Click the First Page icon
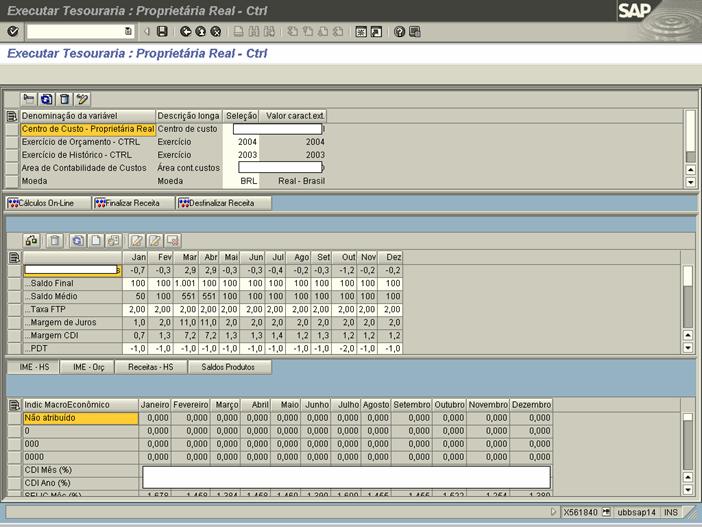The image size is (702, 527). (x=292, y=31)
